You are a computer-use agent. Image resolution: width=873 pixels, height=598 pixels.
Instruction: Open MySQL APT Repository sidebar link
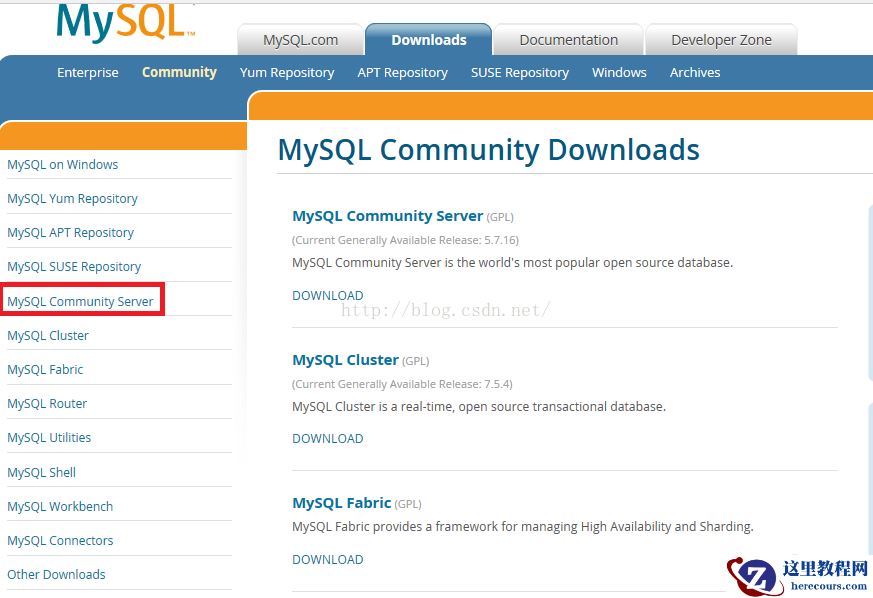(x=71, y=233)
